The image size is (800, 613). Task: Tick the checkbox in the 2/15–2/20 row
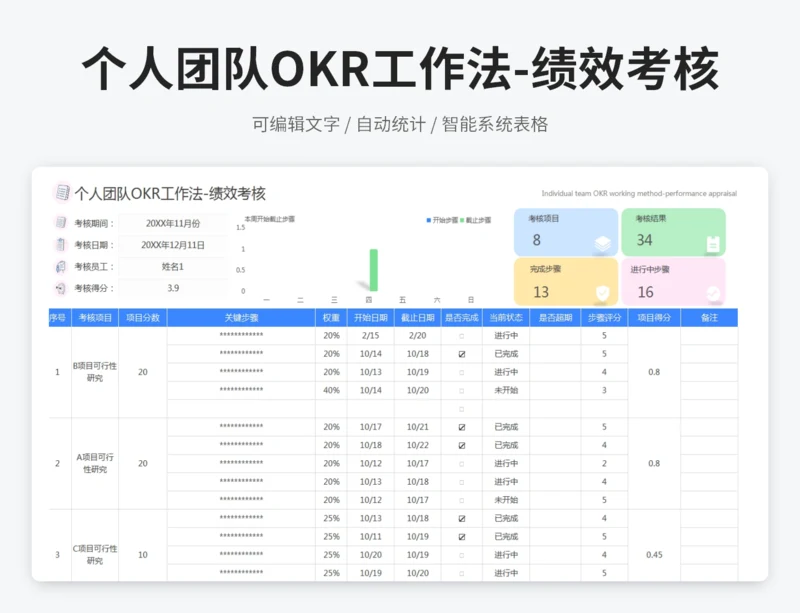[x=462, y=336]
